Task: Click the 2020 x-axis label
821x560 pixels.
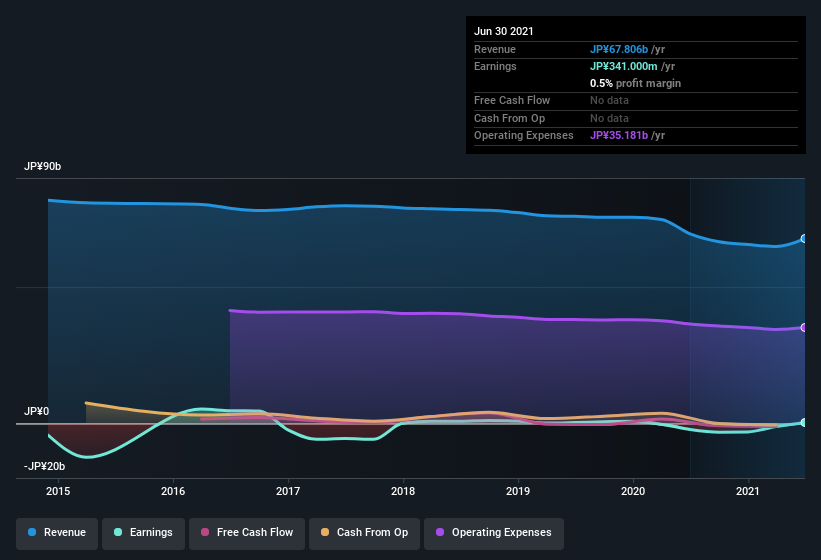Action: pyautogui.click(x=633, y=491)
